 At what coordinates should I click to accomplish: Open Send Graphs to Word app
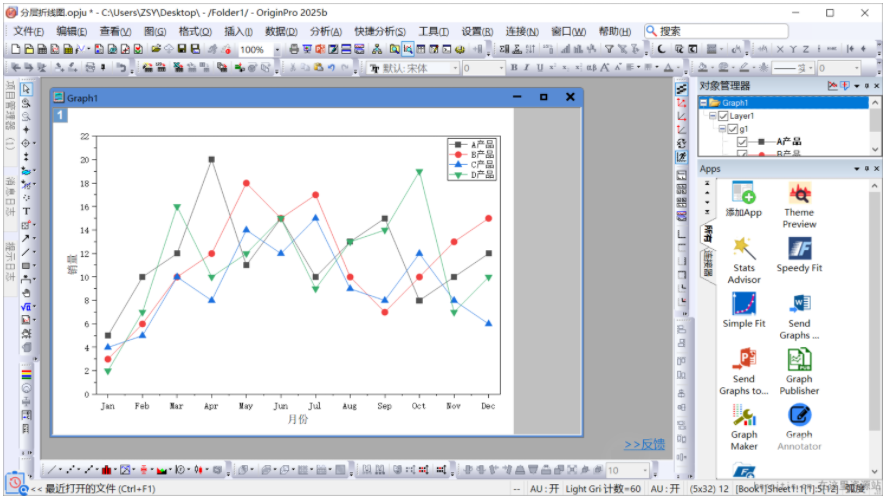(799, 316)
